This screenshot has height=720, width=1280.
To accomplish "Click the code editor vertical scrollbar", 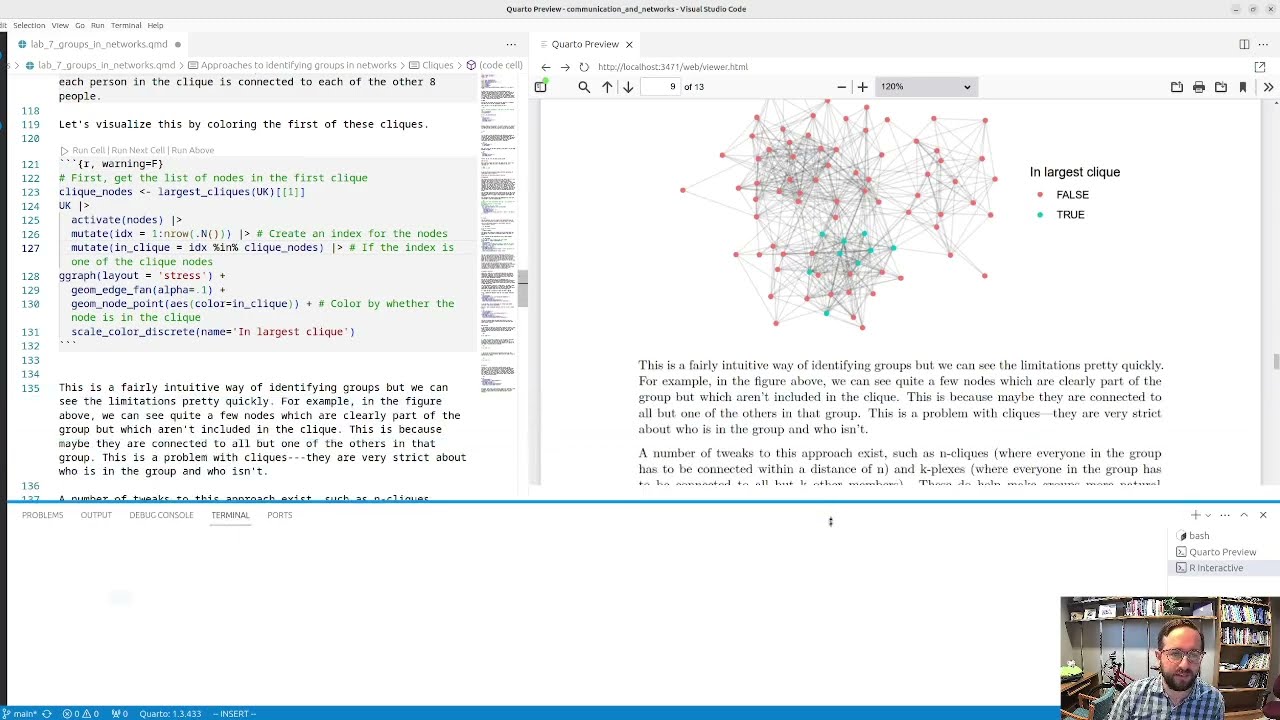I will point(521,288).
